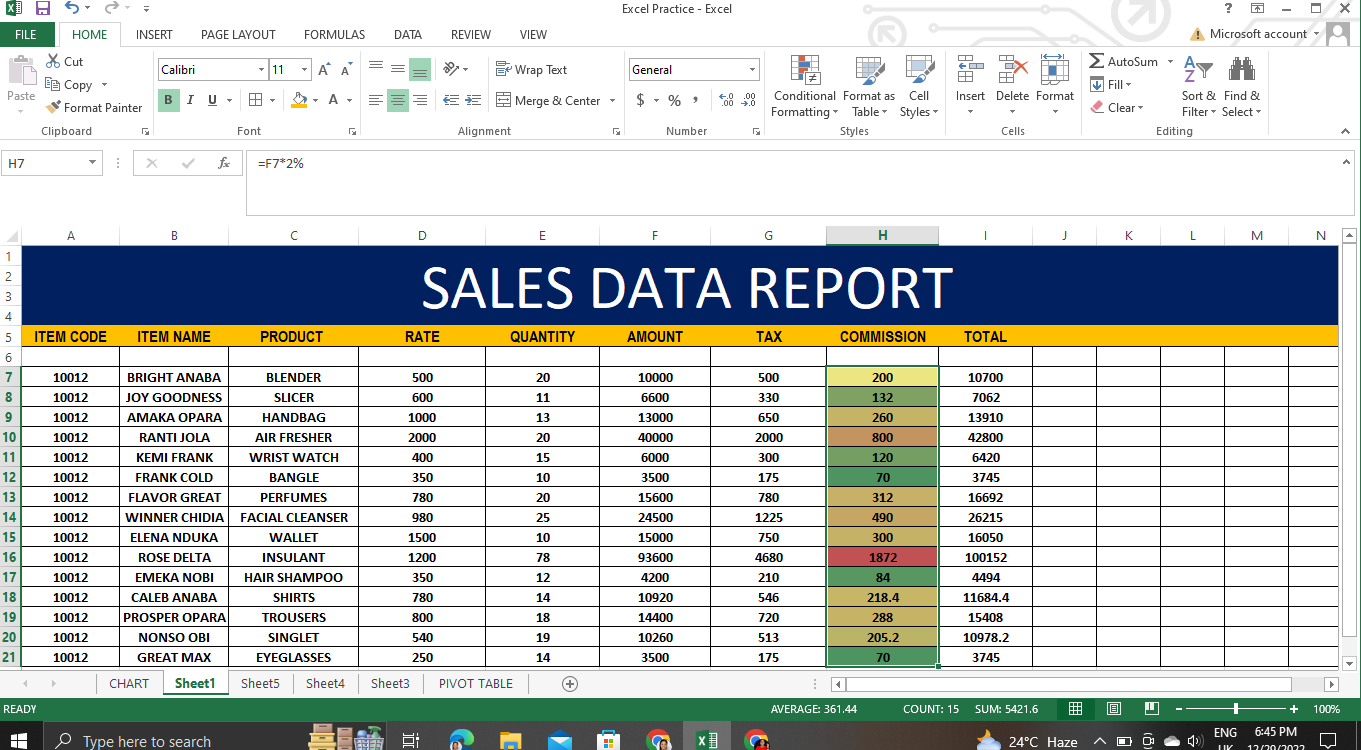This screenshot has height=750, width=1361.
Task: Toggle Italic formatting
Action: (190, 100)
